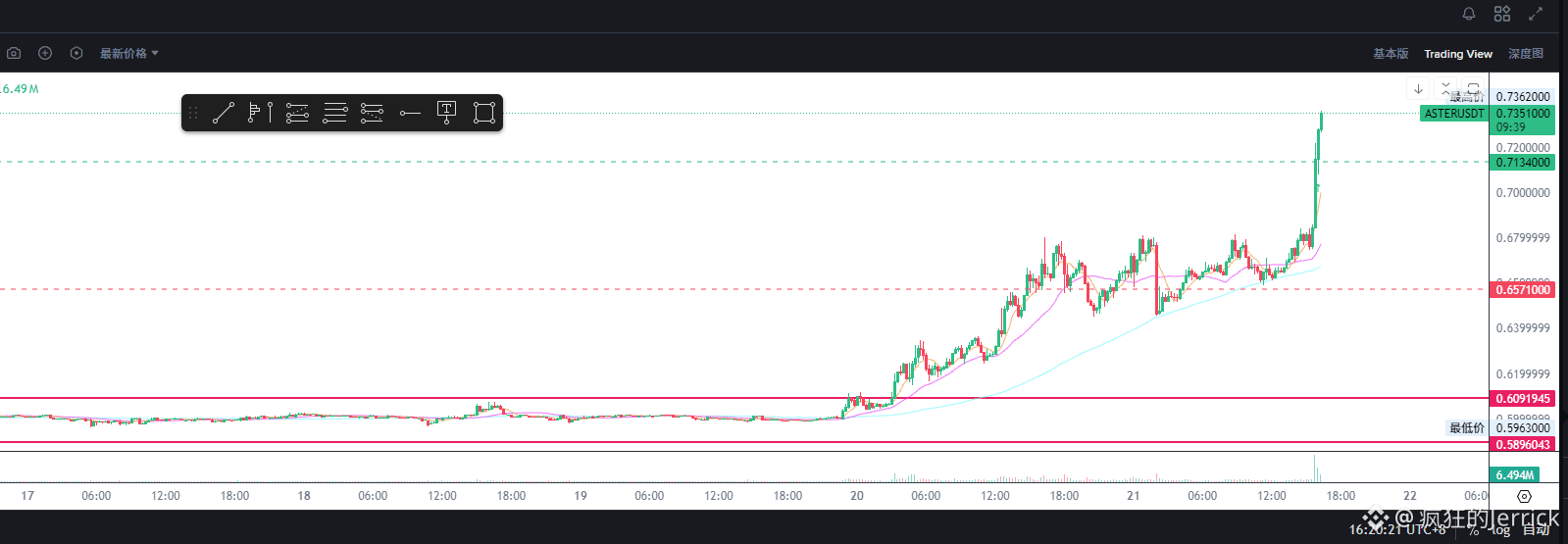Click the 0.6399999 price axis tick
The height and width of the screenshot is (544, 1568).
pos(1523,328)
